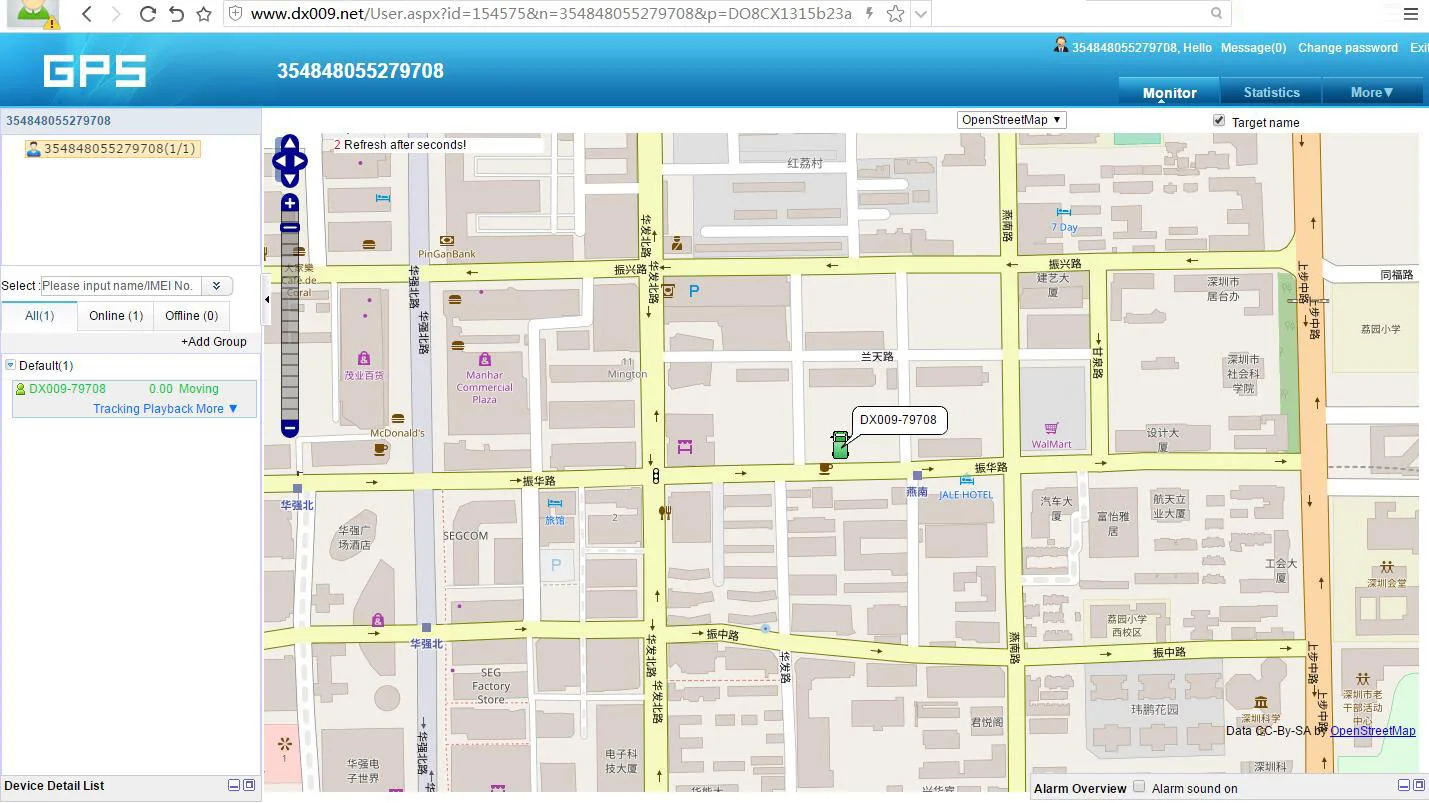Screen dimensions: 1429x803
Task: Open the address bar history dropdown arrow
Action: pos(921,14)
